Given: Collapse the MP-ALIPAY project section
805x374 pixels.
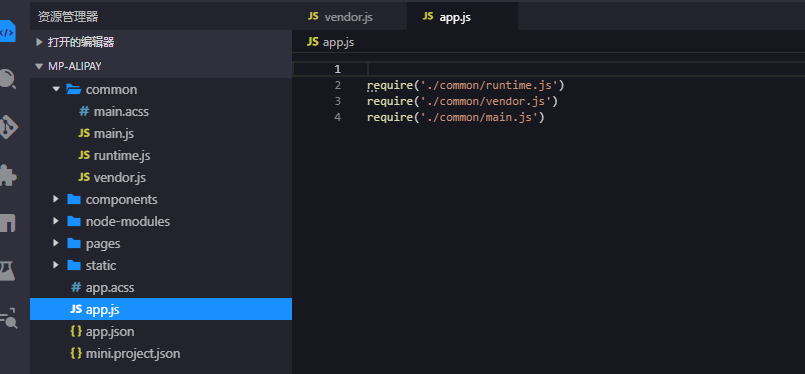Looking at the screenshot, I should [39, 66].
